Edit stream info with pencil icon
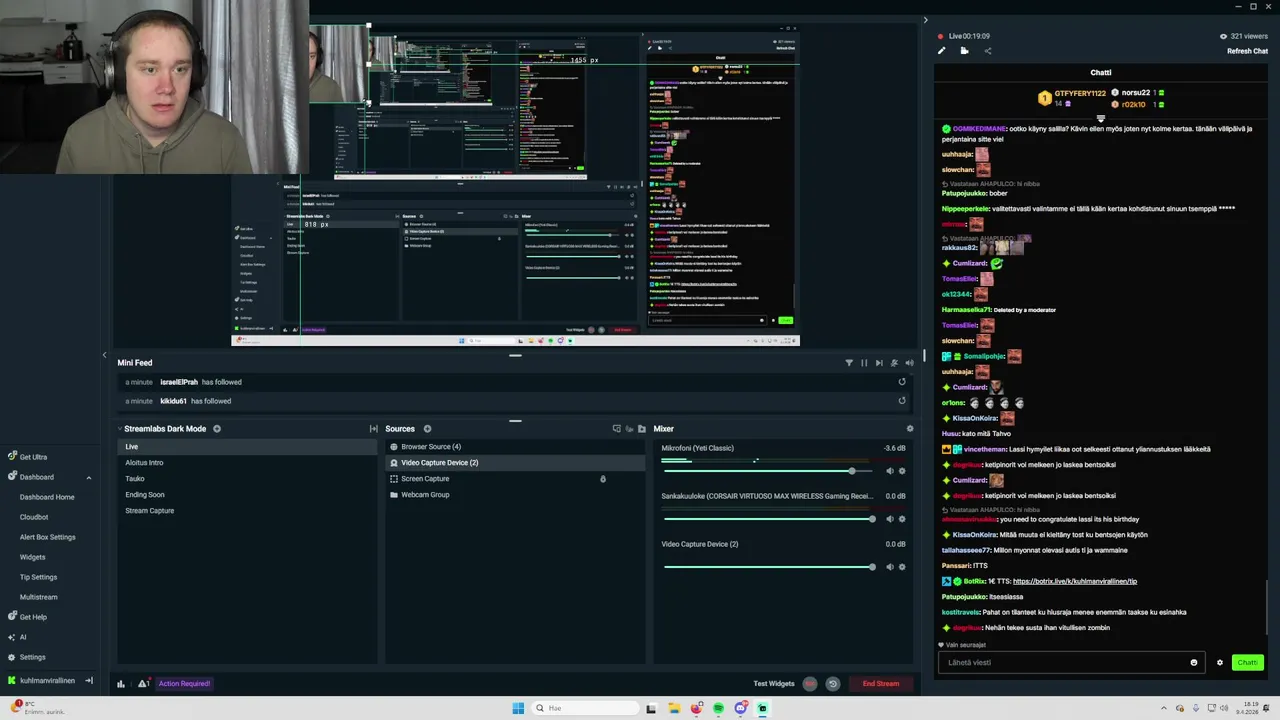 point(941,51)
